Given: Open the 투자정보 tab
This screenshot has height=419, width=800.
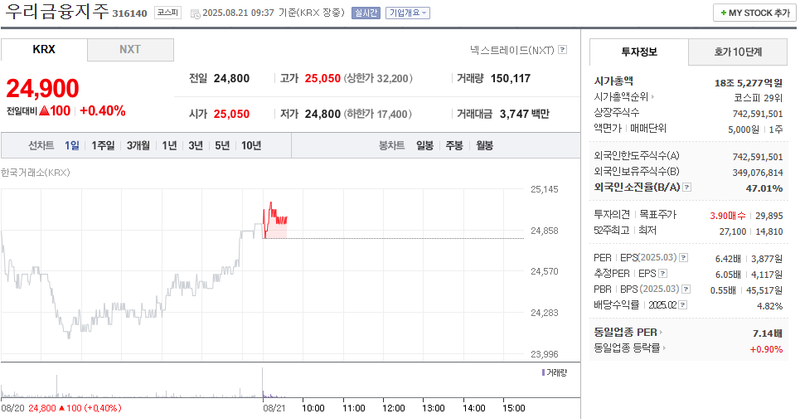Looking at the screenshot, I should (x=639, y=52).
